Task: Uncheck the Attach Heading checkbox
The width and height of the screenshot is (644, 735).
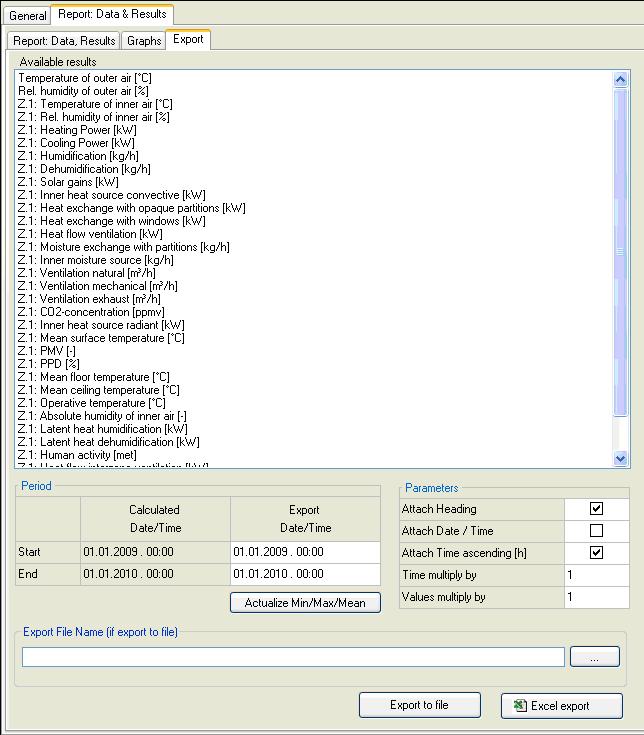Action: [x=597, y=509]
